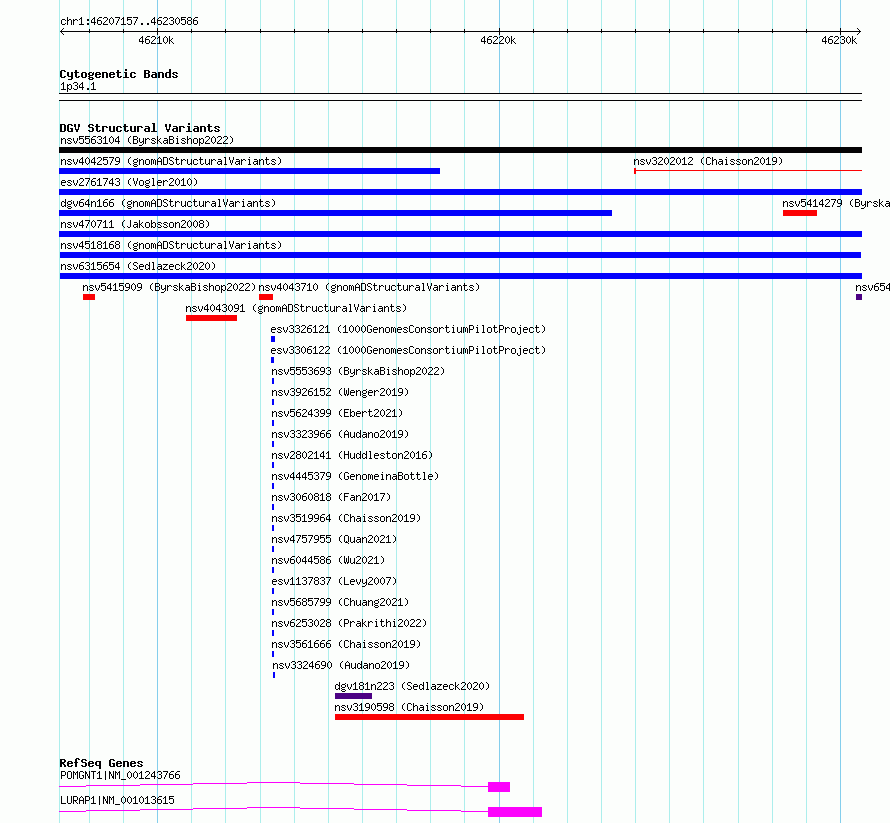Click the red nsv4043091 variant bar
The image size is (890, 823).
pos(211,318)
